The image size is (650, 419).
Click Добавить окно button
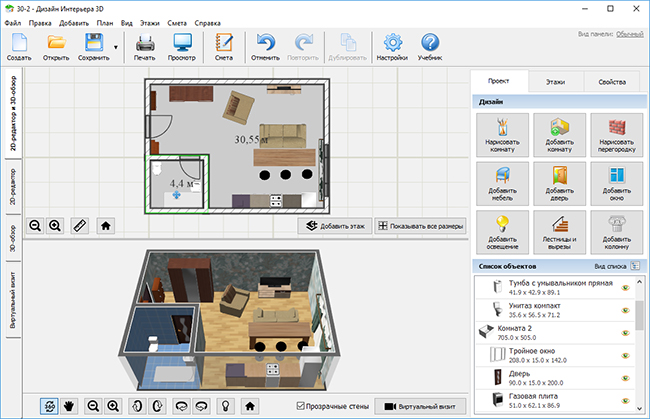(617, 184)
